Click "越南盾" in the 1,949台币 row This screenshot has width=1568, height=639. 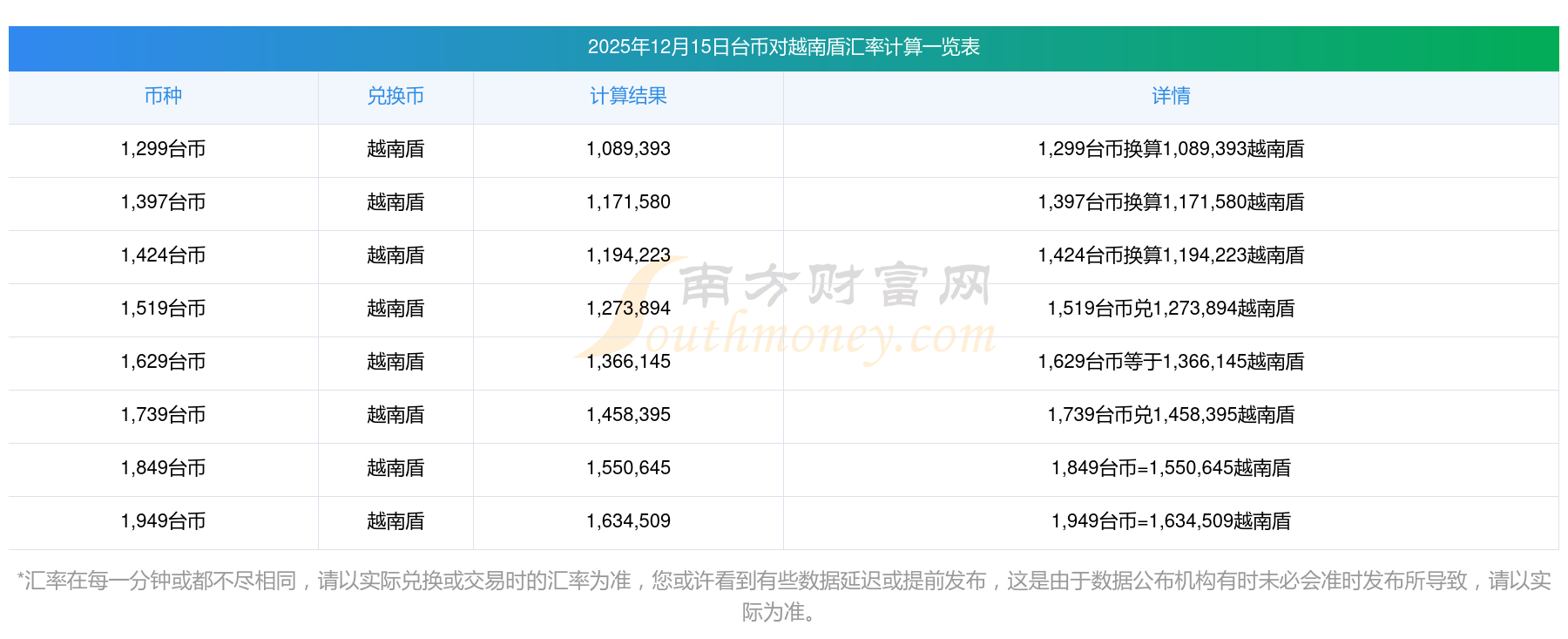point(395,521)
